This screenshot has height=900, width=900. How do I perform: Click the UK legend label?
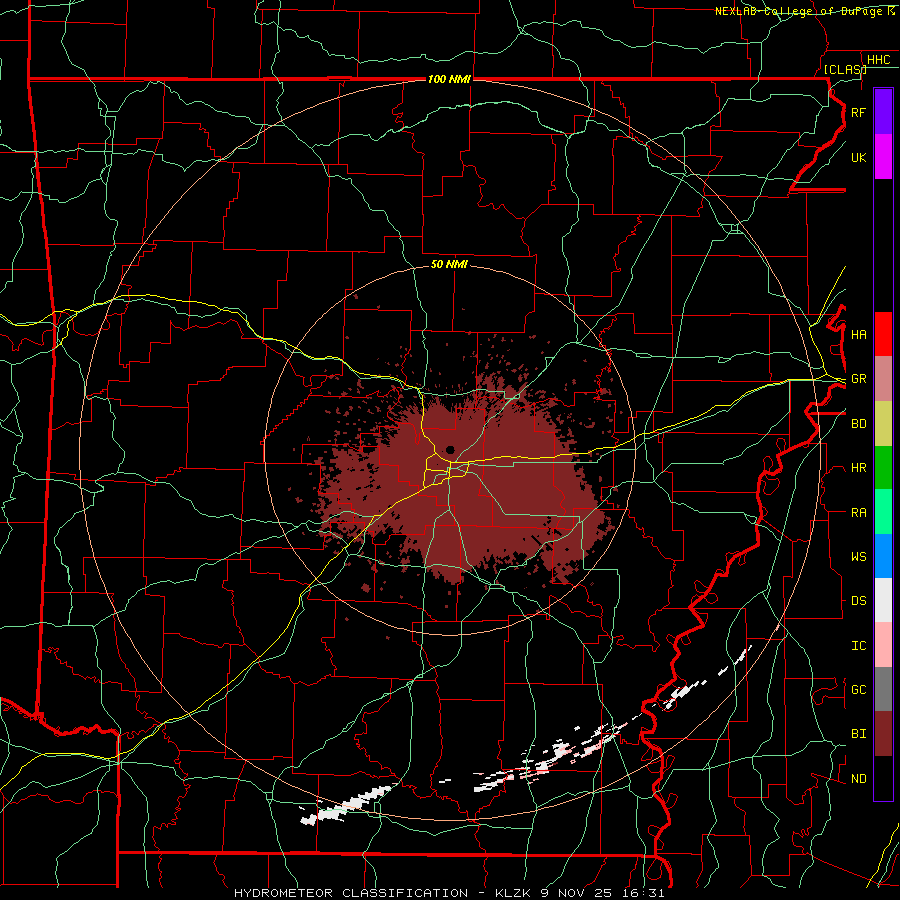coord(858,157)
